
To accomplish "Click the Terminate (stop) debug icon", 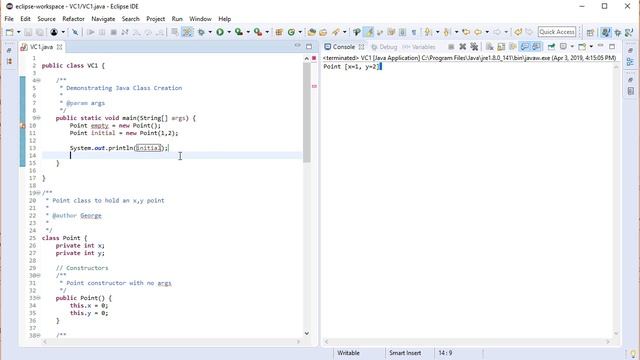I will coord(114,32).
